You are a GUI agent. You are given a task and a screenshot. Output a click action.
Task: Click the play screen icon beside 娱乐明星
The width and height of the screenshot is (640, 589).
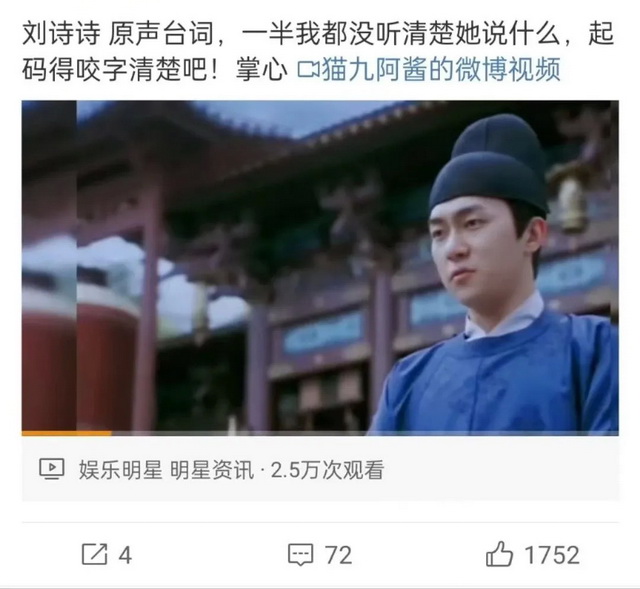[52, 469]
